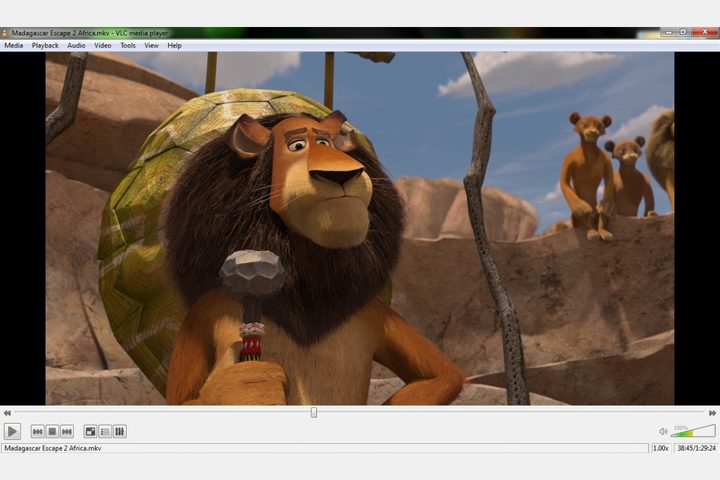
Task: Click the seek bar position handle
Action: click(314, 412)
